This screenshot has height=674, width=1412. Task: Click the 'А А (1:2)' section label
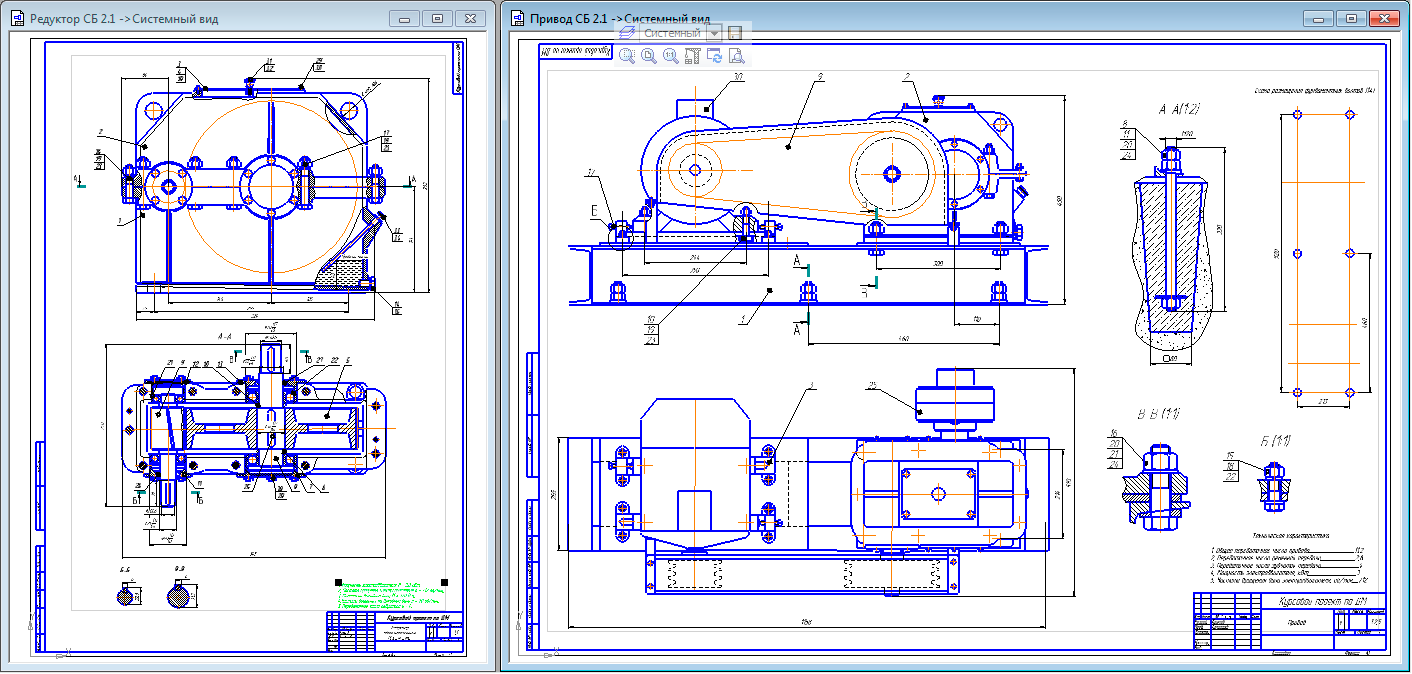1178,108
